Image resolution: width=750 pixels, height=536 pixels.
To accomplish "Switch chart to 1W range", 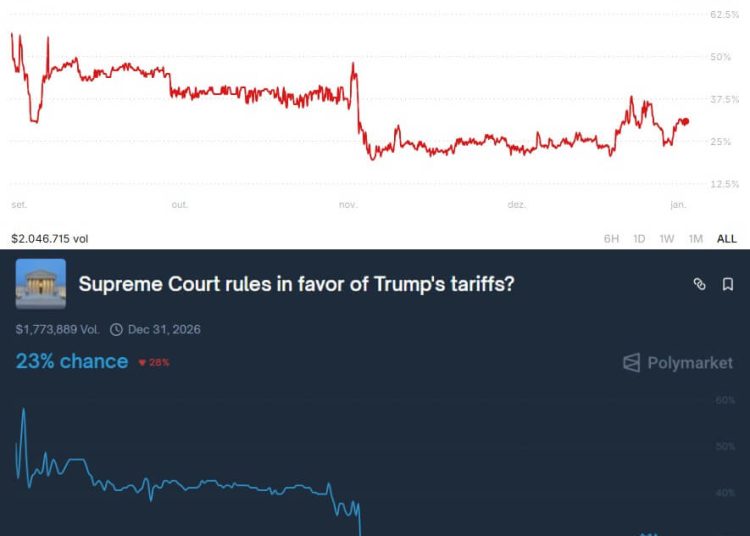I will (667, 239).
